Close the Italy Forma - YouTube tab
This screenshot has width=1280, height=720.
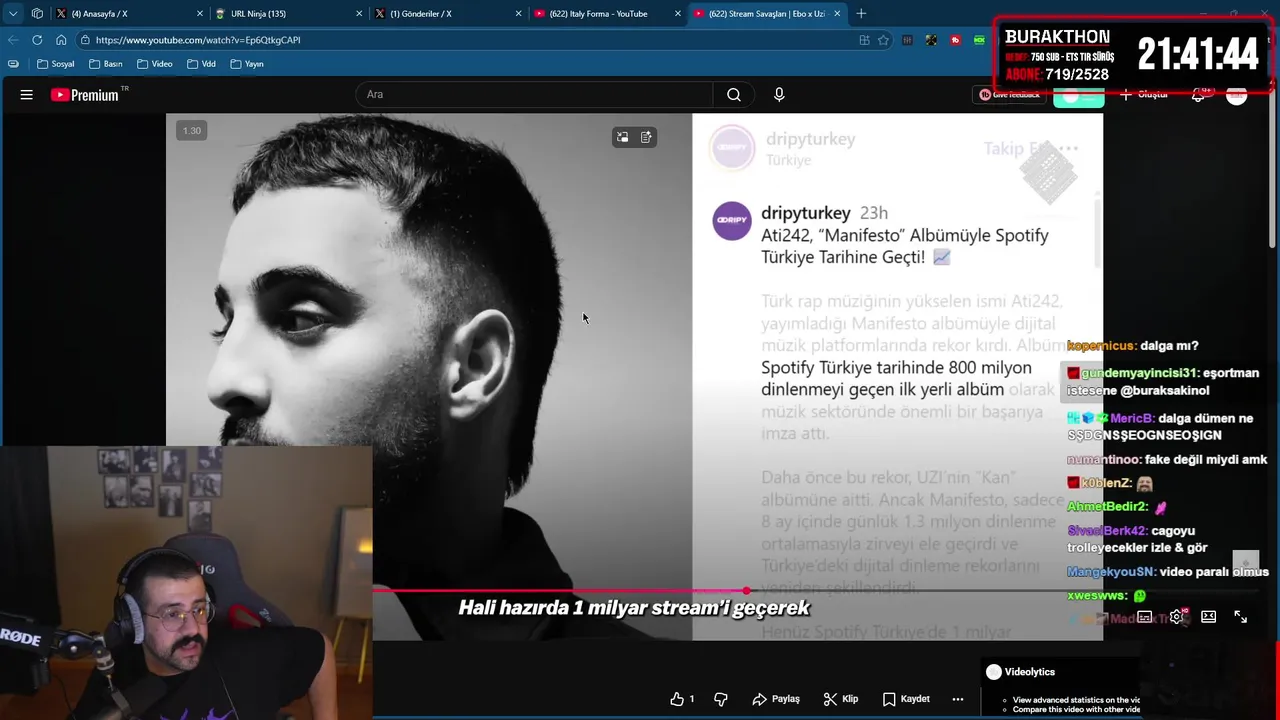tap(678, 14)
